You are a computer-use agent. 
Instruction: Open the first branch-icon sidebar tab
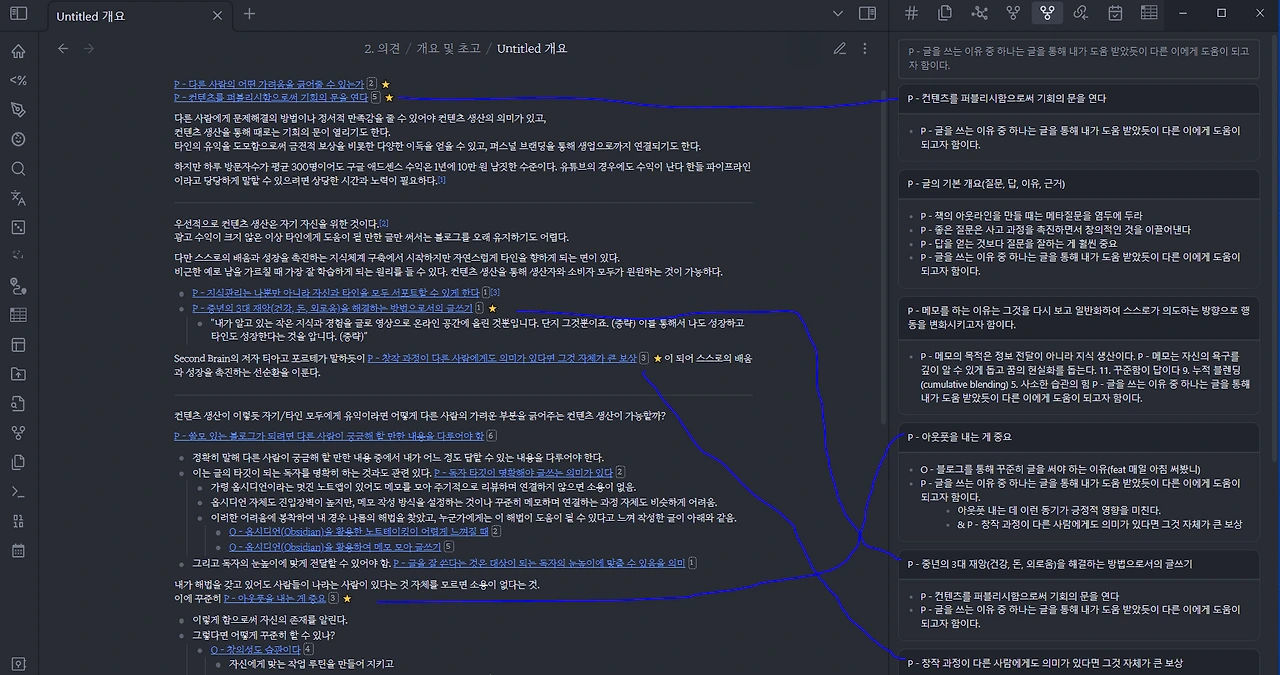click(x=1013, y=13)
